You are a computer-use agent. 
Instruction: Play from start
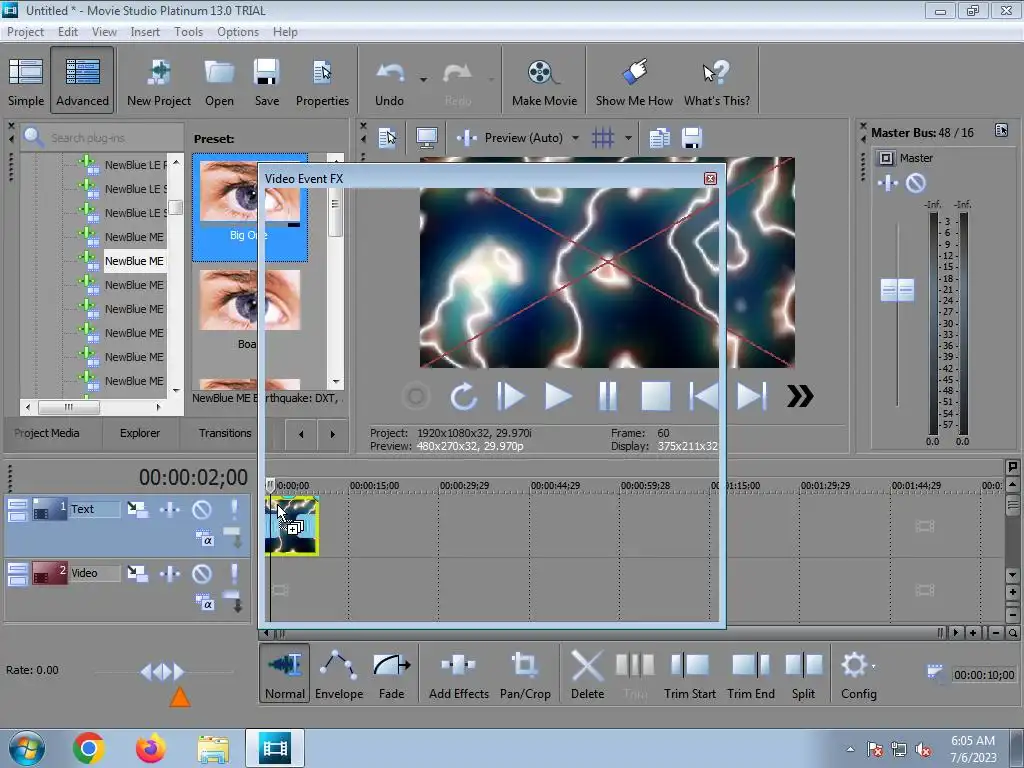point(510,396)
